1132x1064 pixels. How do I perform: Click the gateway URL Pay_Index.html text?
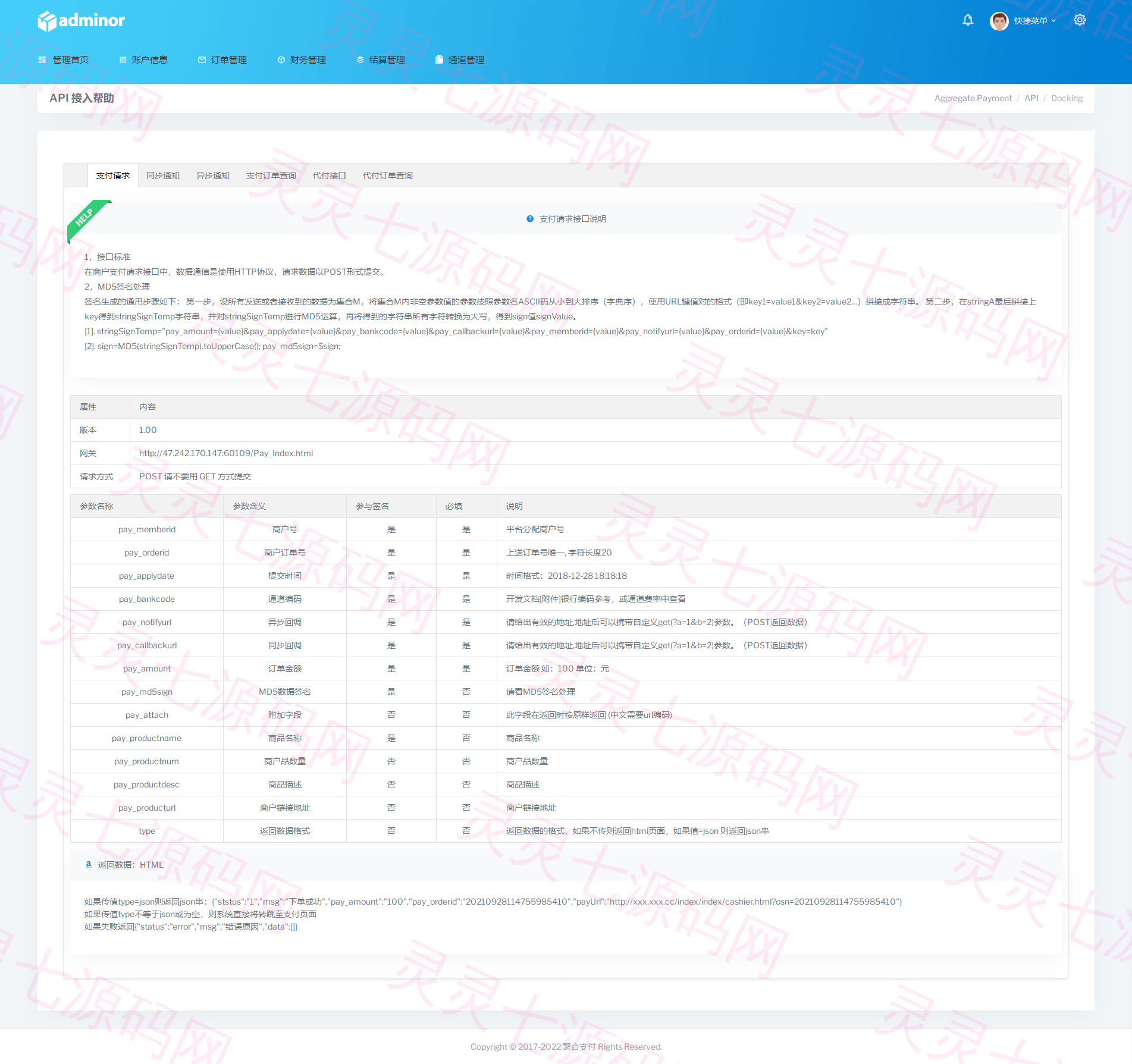(226, 453)
